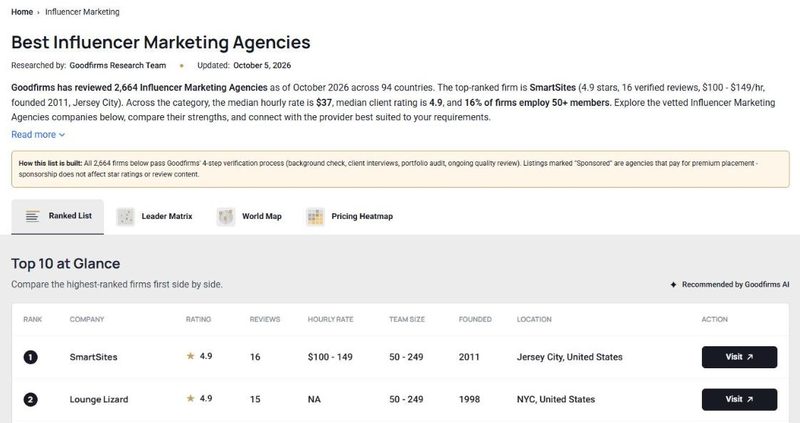800x423 pixels.
Task: Click the World Map thumbnail icon
Action: click(x=226, y=217)
